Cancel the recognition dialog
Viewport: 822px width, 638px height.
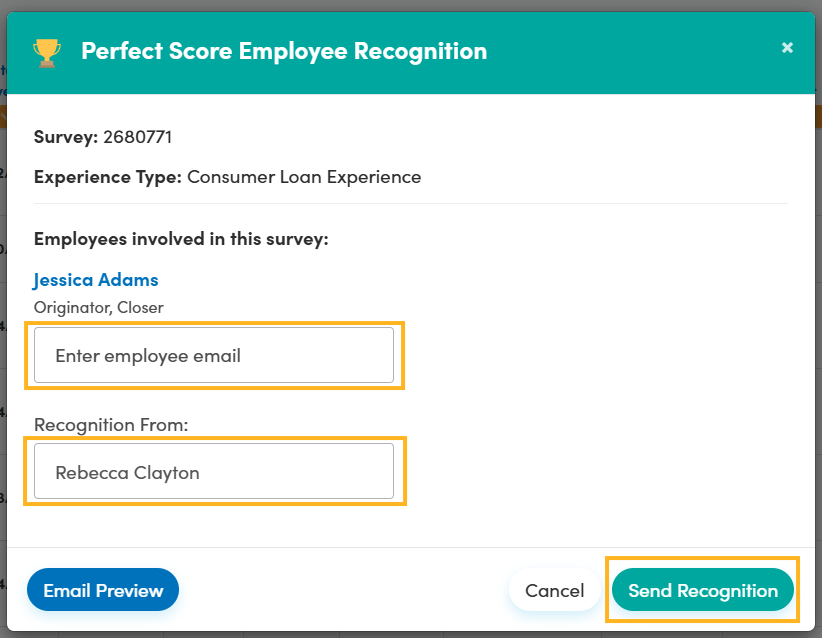(555, 590)
